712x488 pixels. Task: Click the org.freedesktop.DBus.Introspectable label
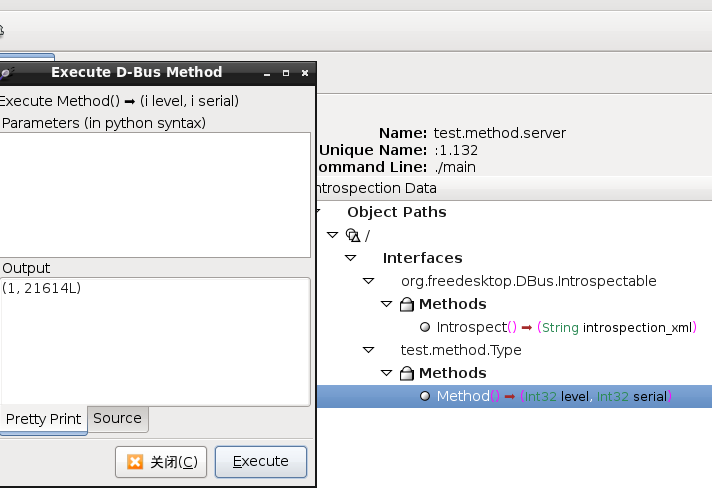529,281
